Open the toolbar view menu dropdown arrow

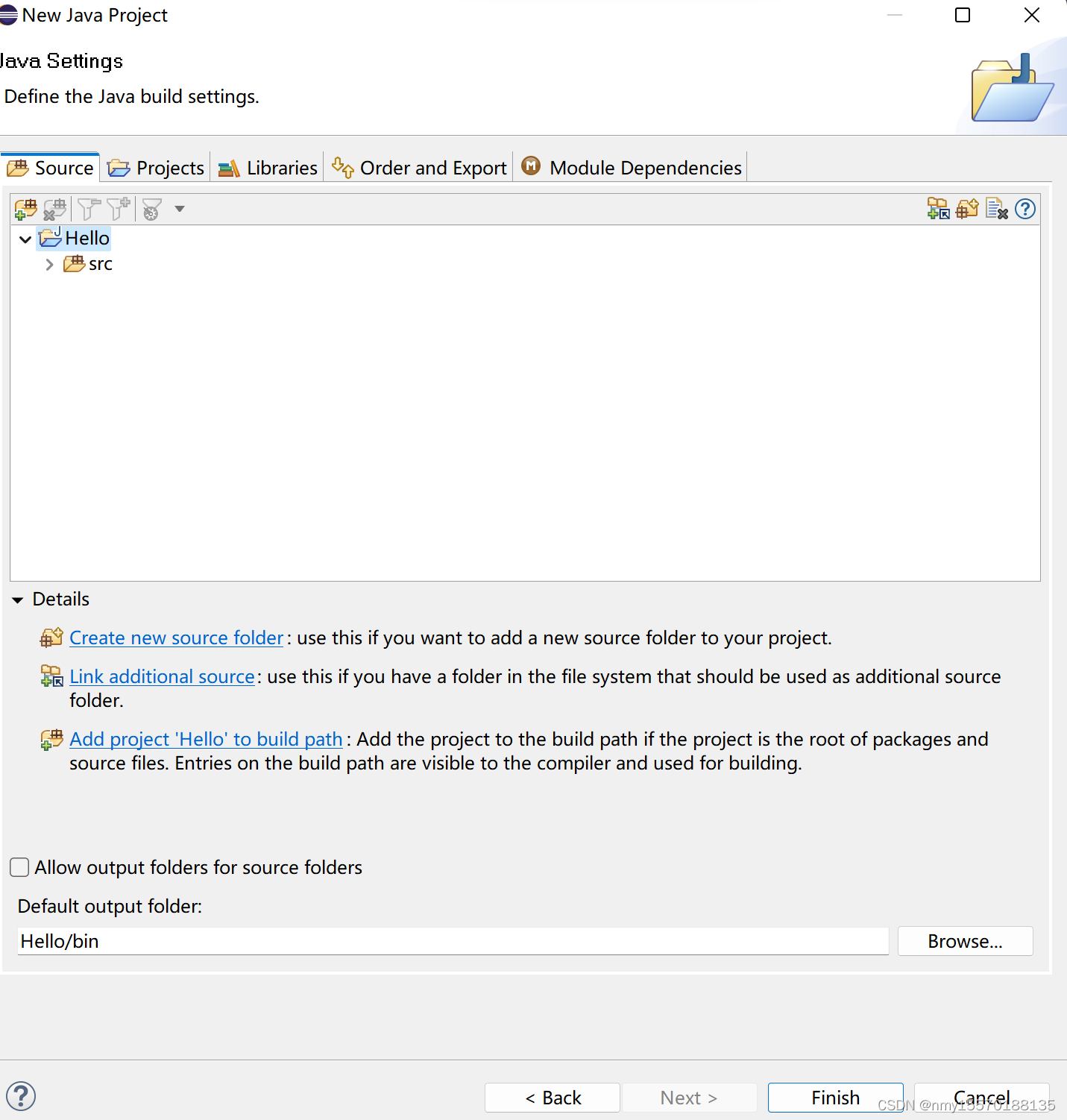180,209
